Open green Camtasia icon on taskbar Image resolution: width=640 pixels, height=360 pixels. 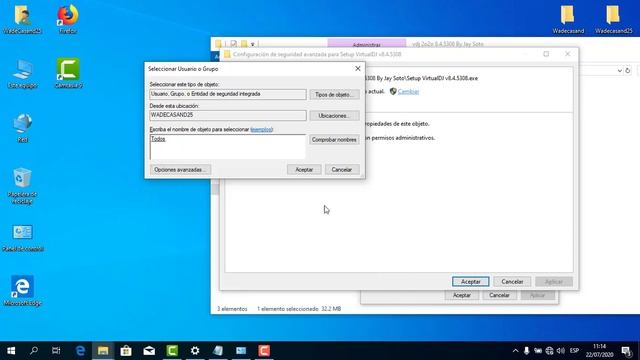pos(172,351)
